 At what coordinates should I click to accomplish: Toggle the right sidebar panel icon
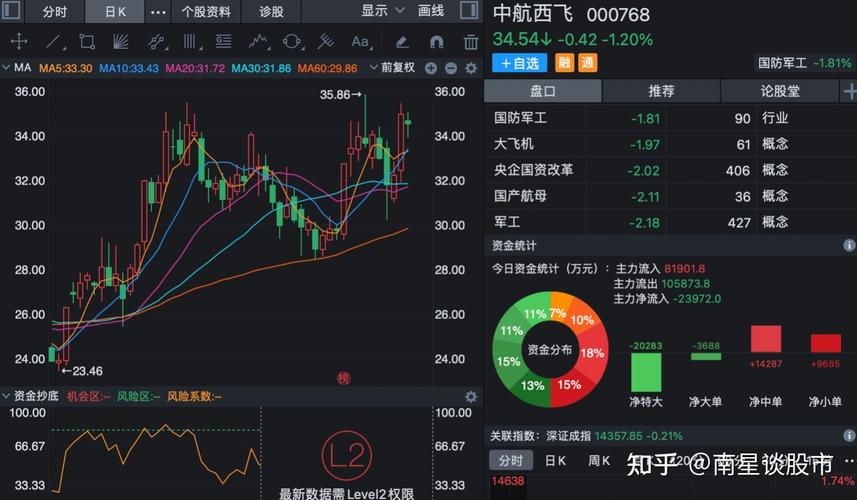[469, 10]
